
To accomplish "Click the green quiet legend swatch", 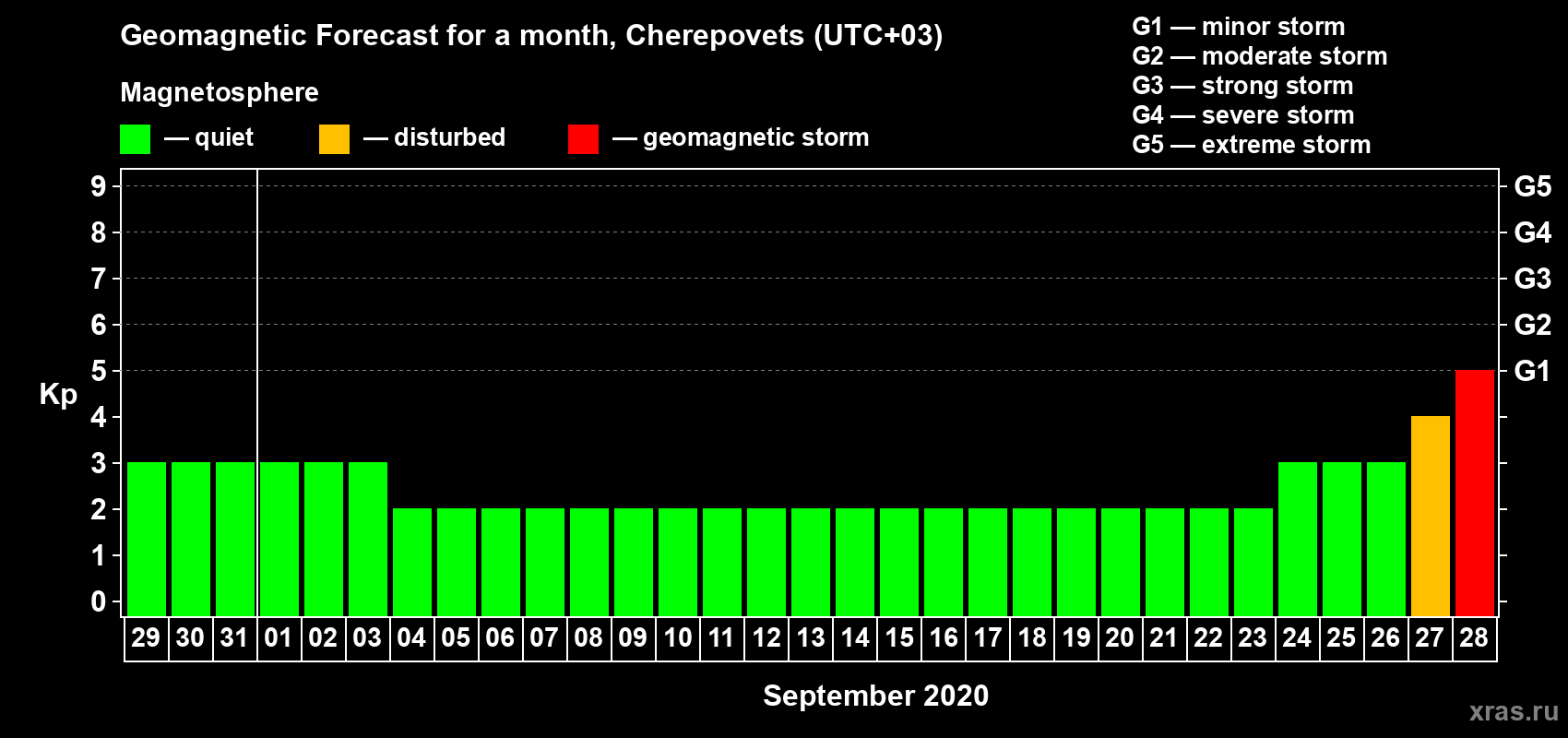I will point(136,139).
